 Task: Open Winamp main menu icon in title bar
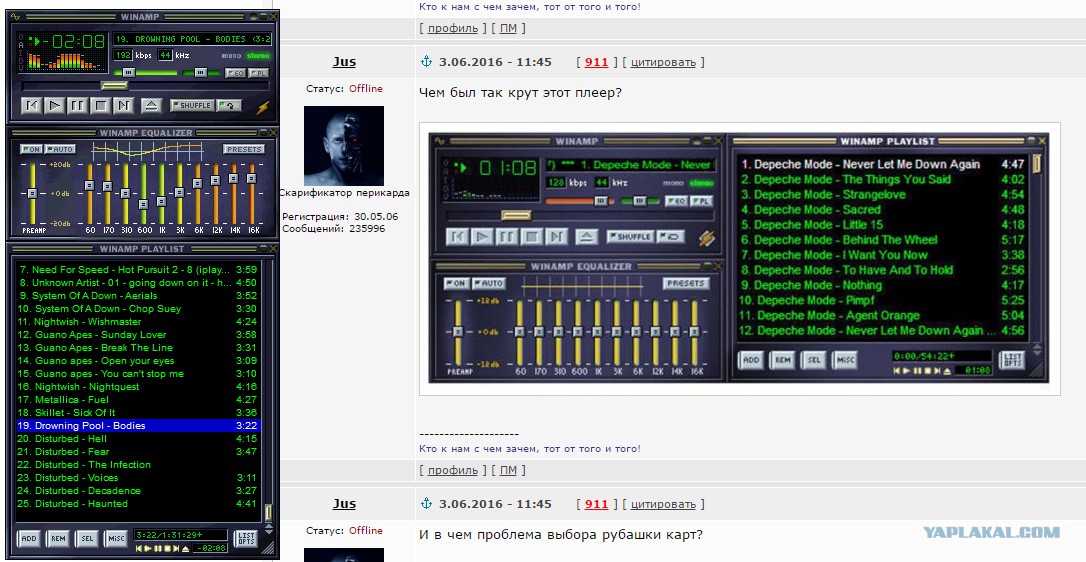tap(15, 16)
